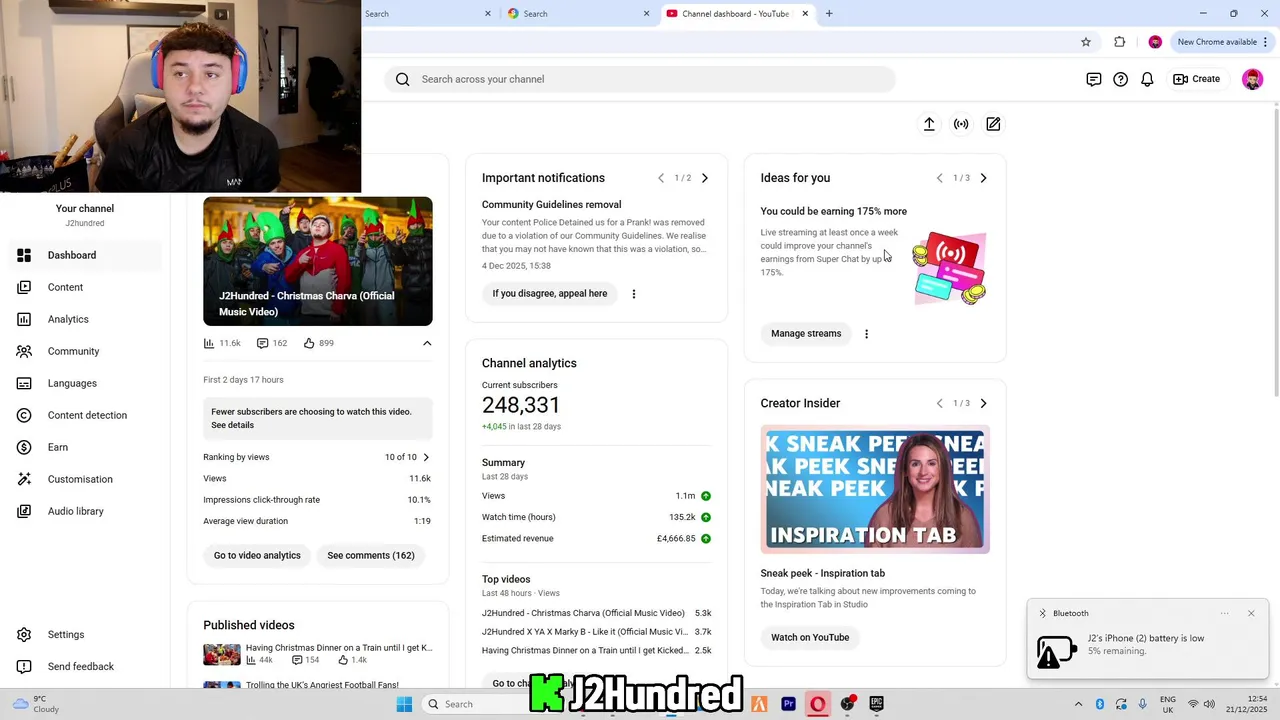Open a new browser tab
1280x720 pixels.
tap(829, 14)
